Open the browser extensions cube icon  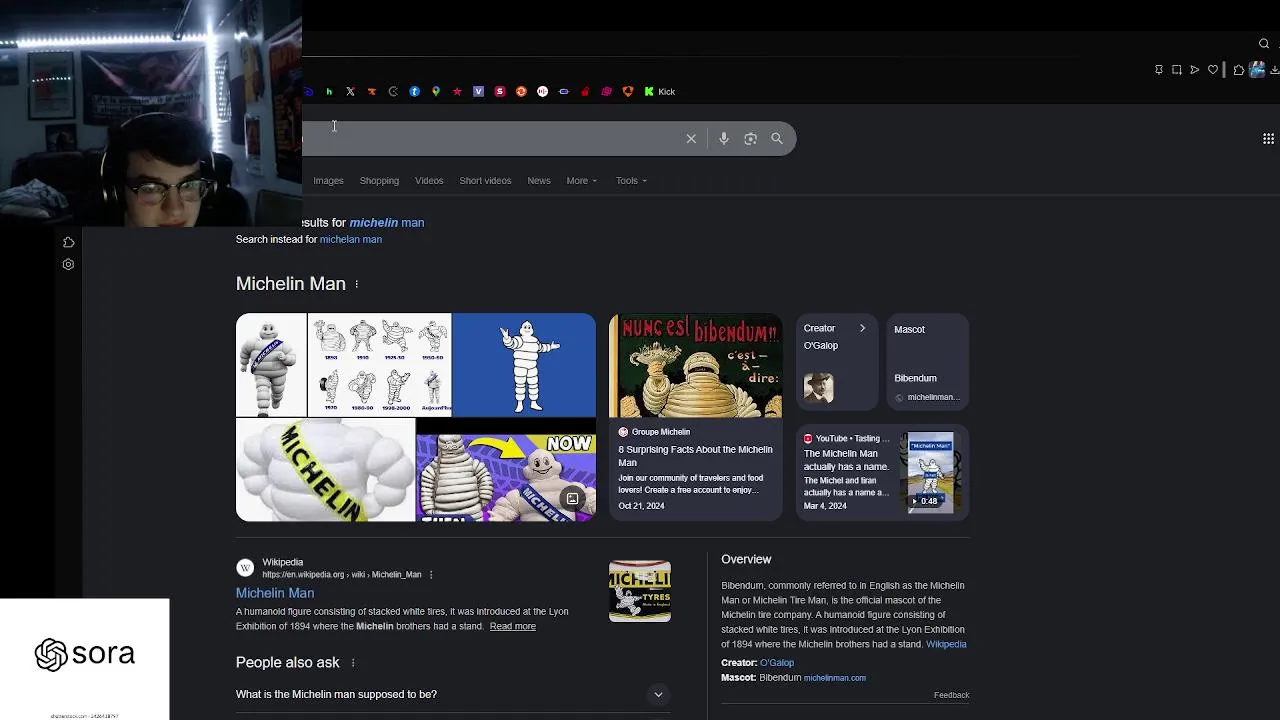click(1239, 70)
